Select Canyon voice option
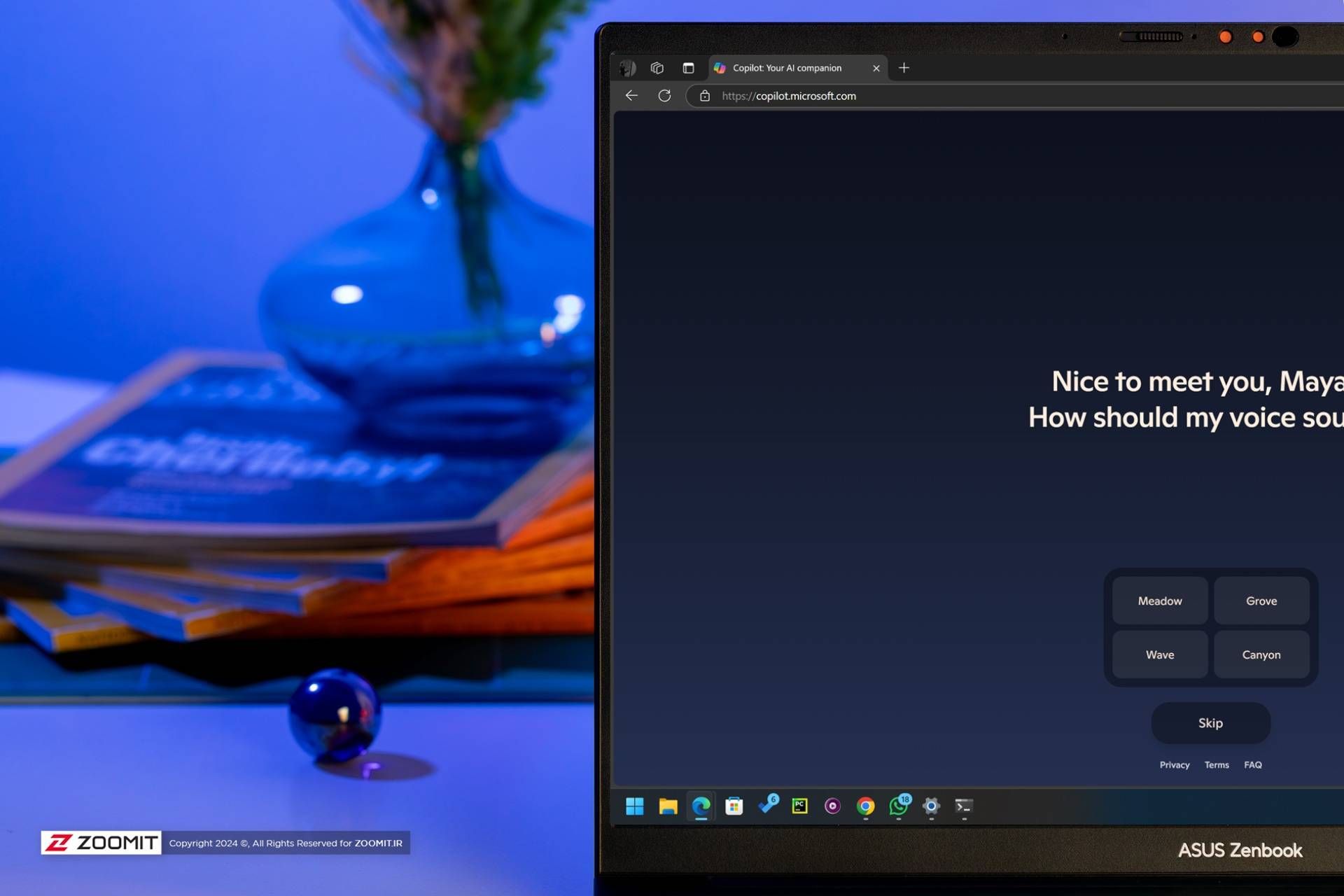 click(x=1261, y=654)
